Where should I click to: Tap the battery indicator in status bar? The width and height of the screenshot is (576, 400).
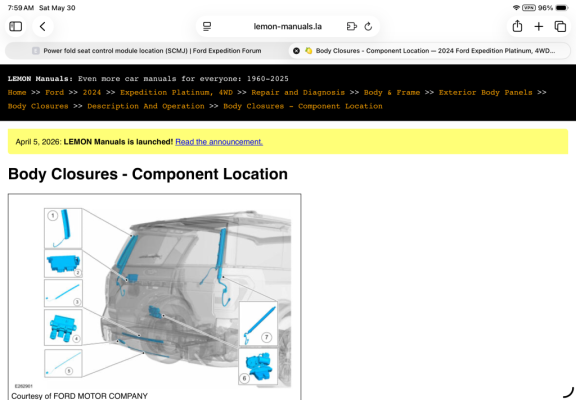pos(562,8)
